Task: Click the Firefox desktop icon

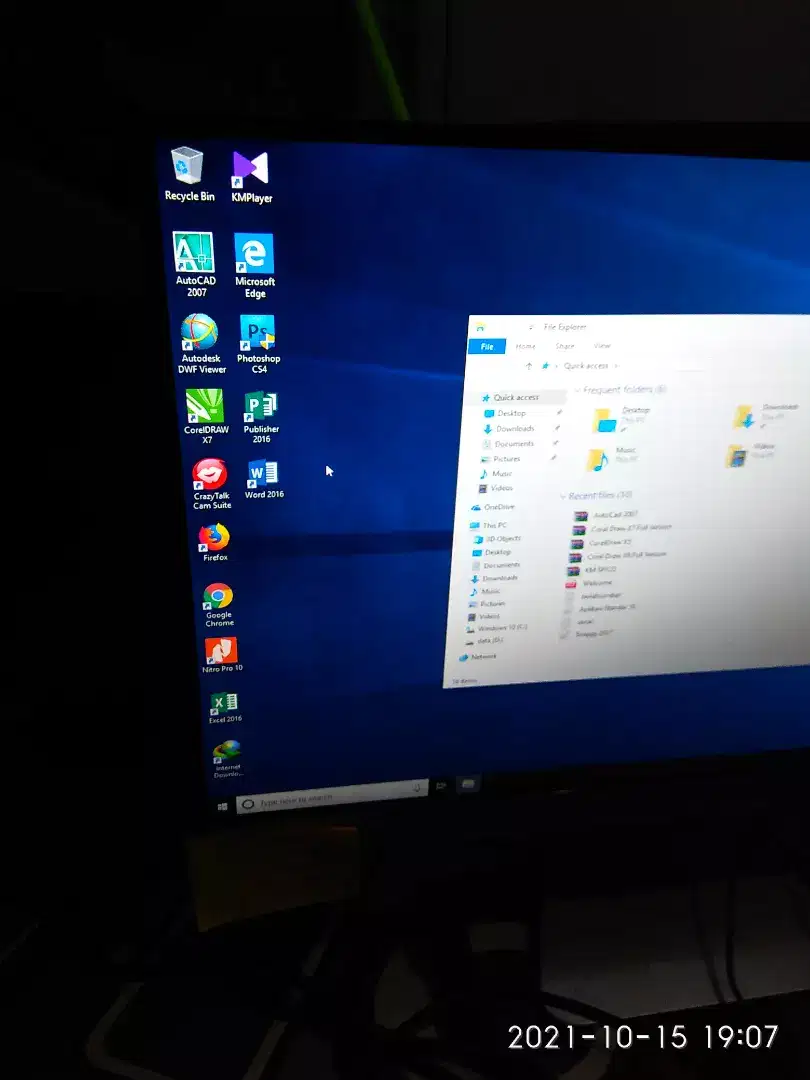Action: coord(214,543)
